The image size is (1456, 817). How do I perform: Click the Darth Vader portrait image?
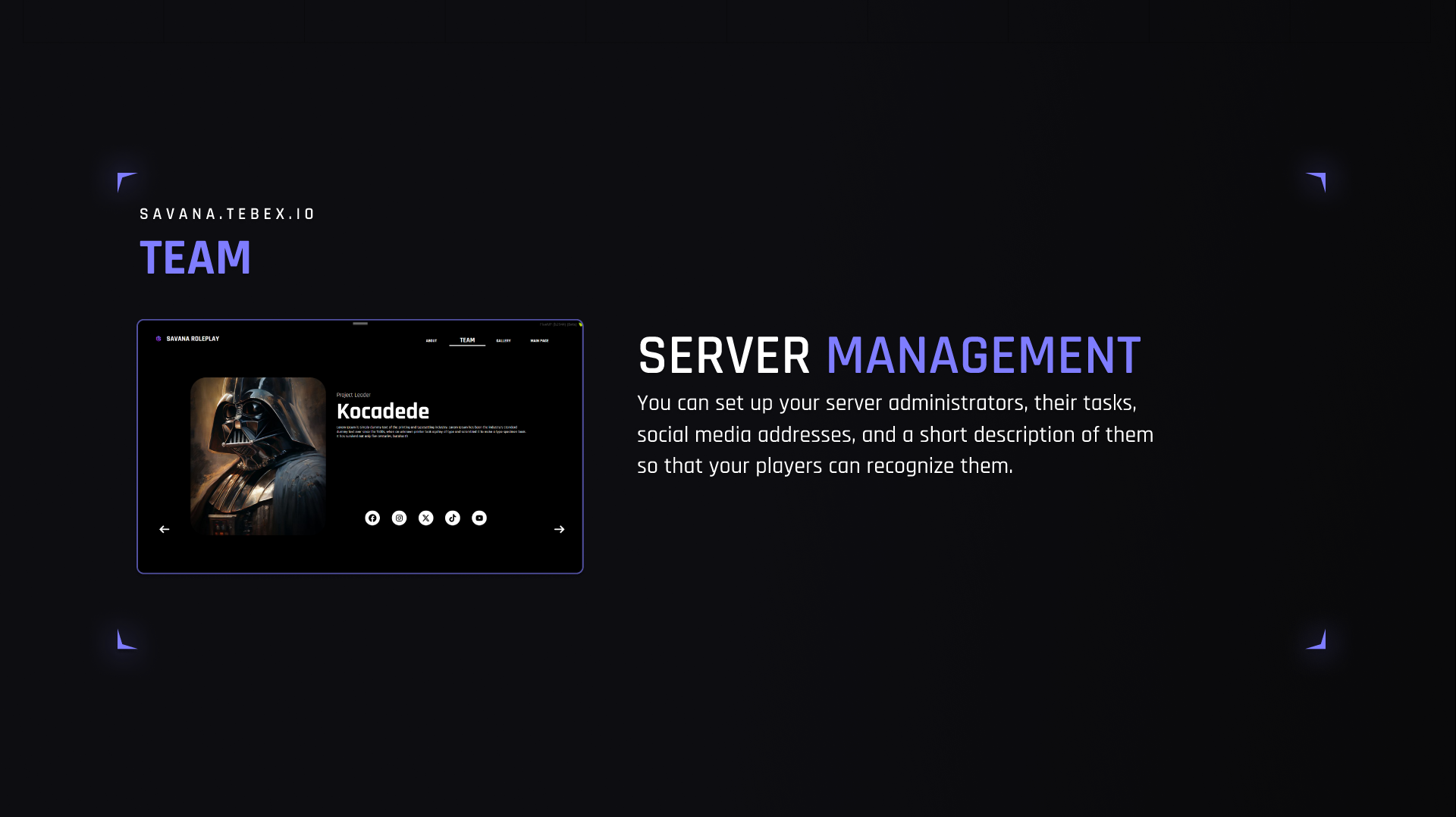pos(258,456)
